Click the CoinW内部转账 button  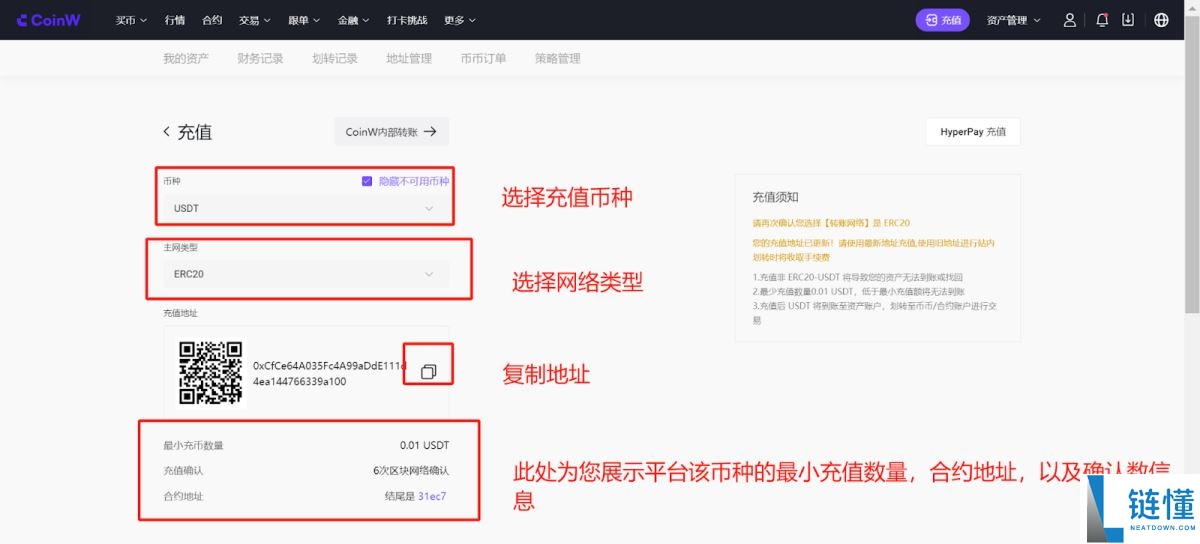coord(391,131)
